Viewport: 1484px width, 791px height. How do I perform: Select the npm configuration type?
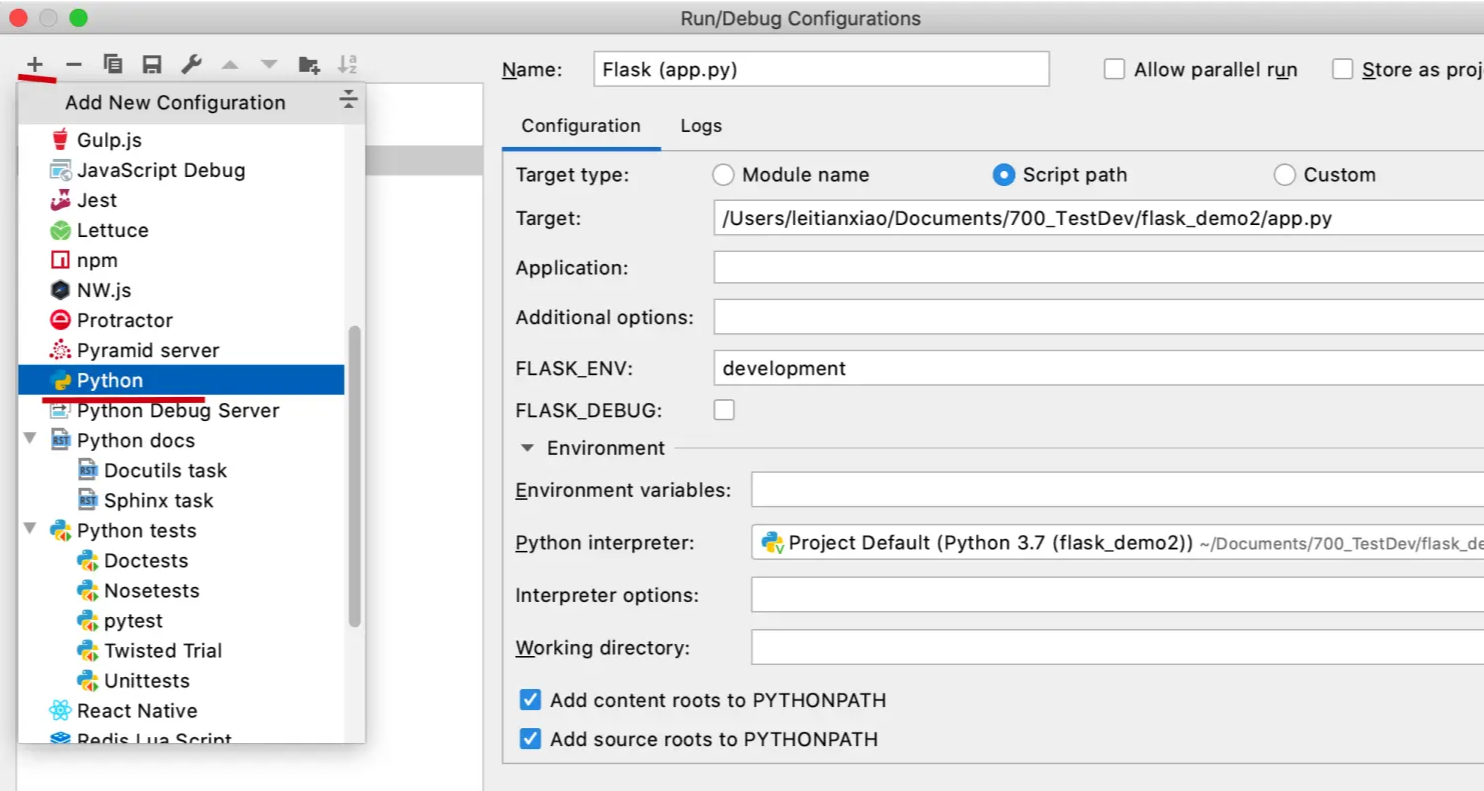[x=181, y=260]
